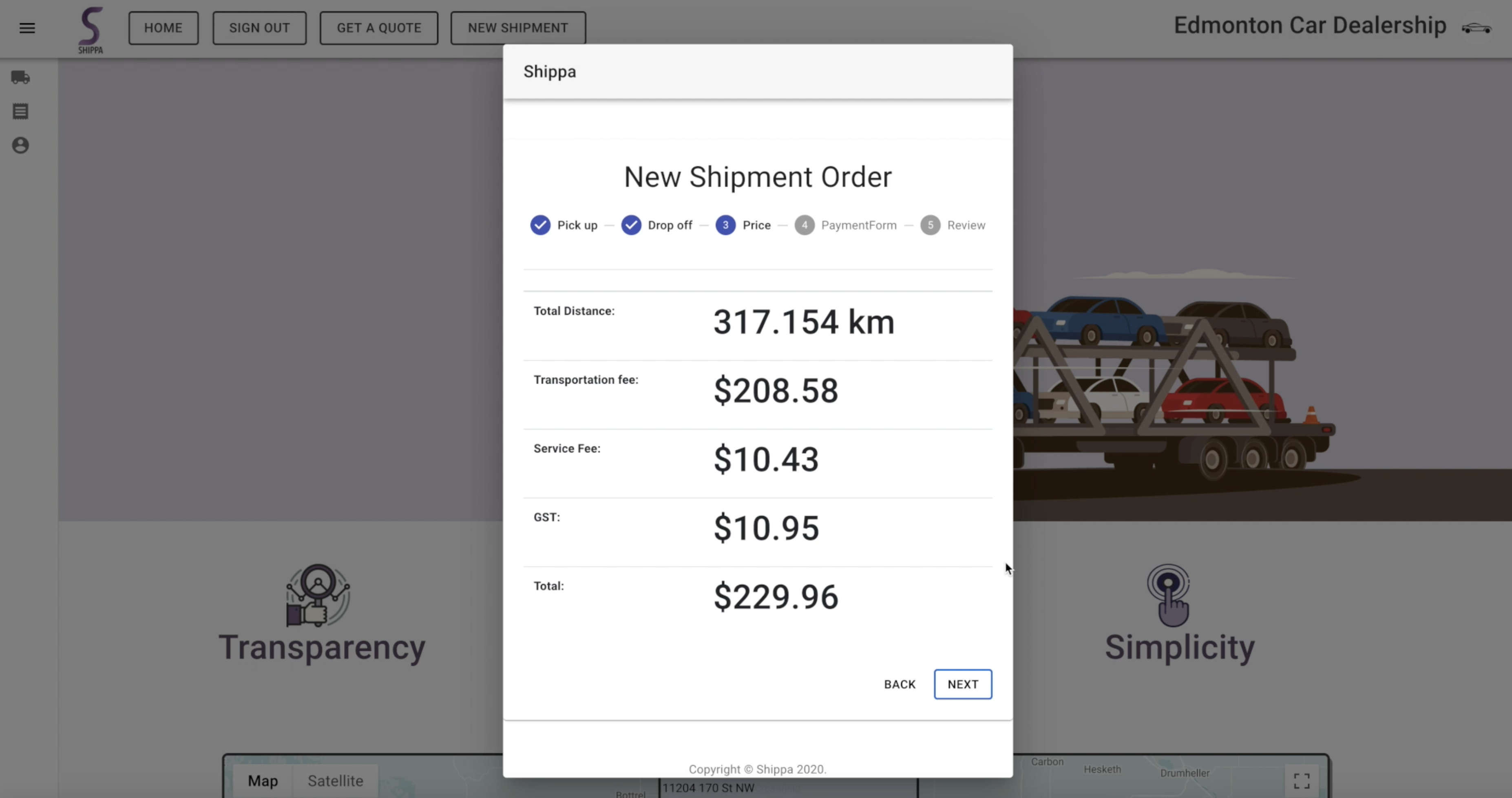Click the Drop off step checkmark
This screenshot has width=1512, height=798.
pyautogui.click(x=631, y=225)
